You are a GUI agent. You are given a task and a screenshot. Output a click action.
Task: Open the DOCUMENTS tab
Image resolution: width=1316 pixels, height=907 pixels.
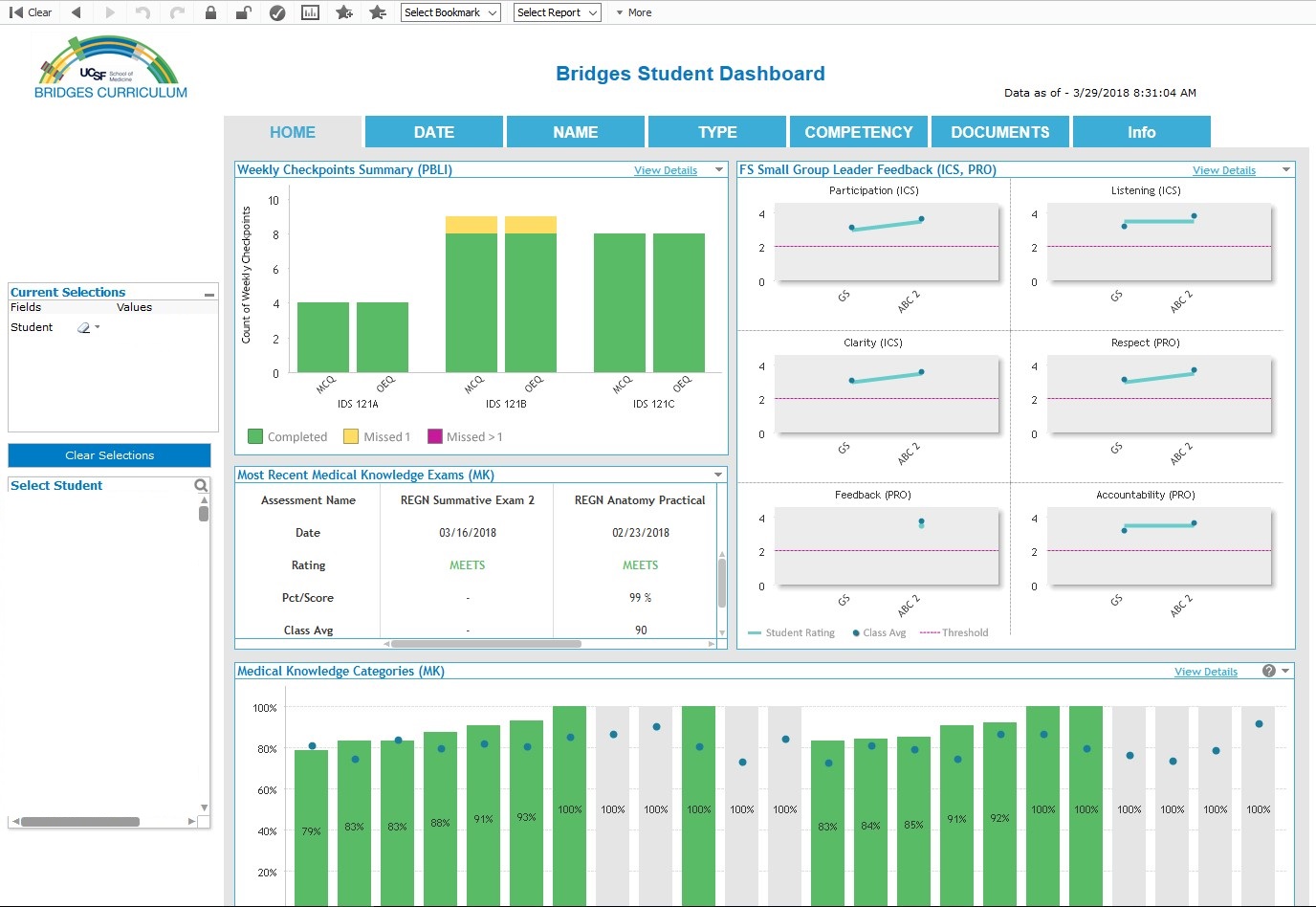click(999, 132)
